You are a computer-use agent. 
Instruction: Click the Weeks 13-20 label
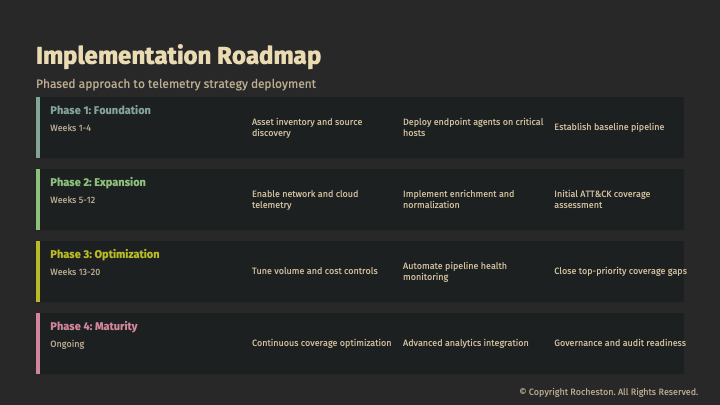pyautogui.click(x=76, y=272)
